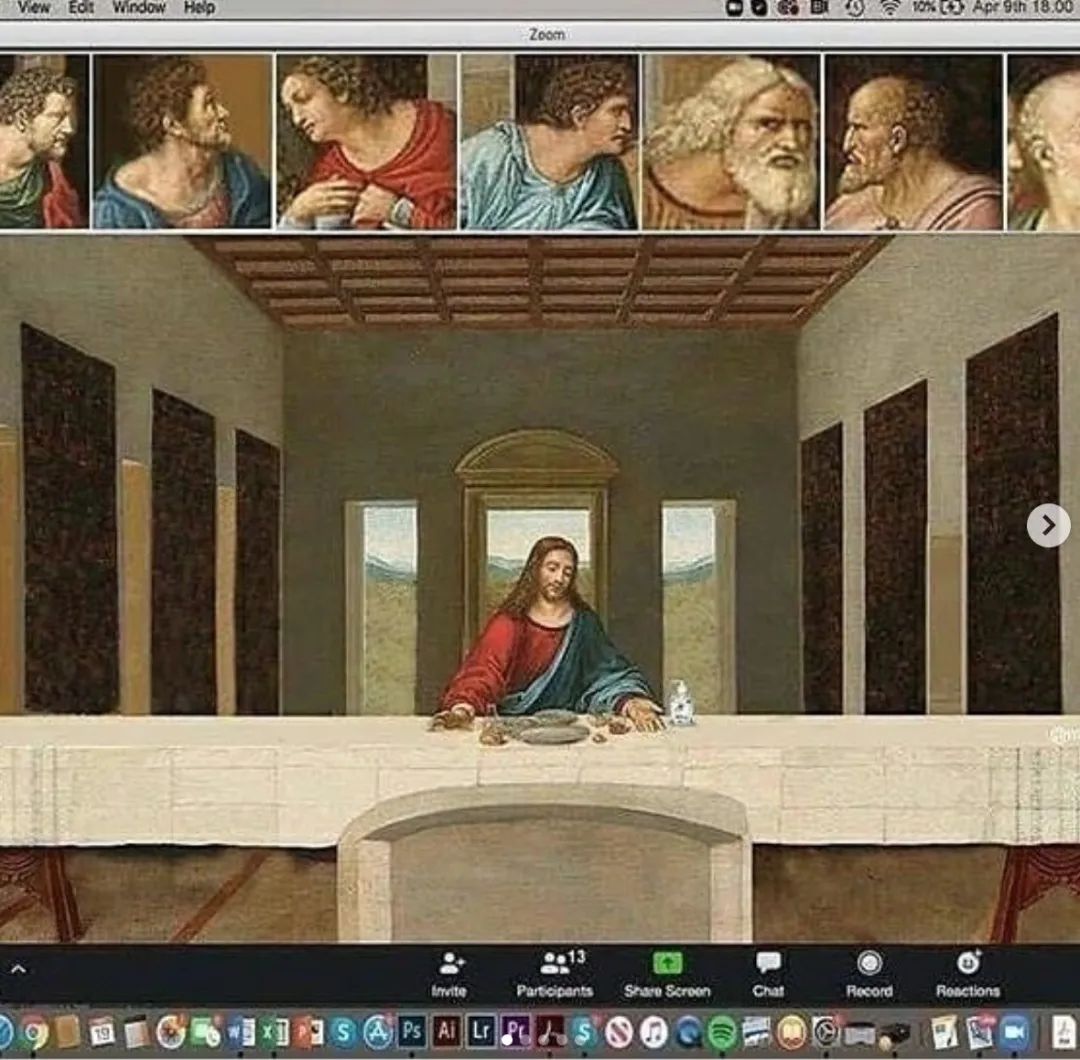Open the Reactions picker

point(968,974)
